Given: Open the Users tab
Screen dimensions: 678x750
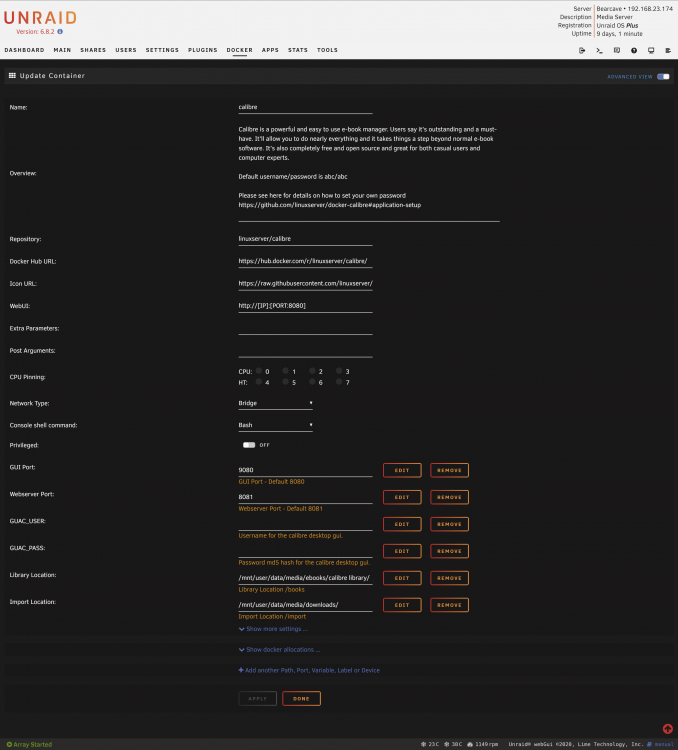Looking at the screenshot, I should 126,50.
